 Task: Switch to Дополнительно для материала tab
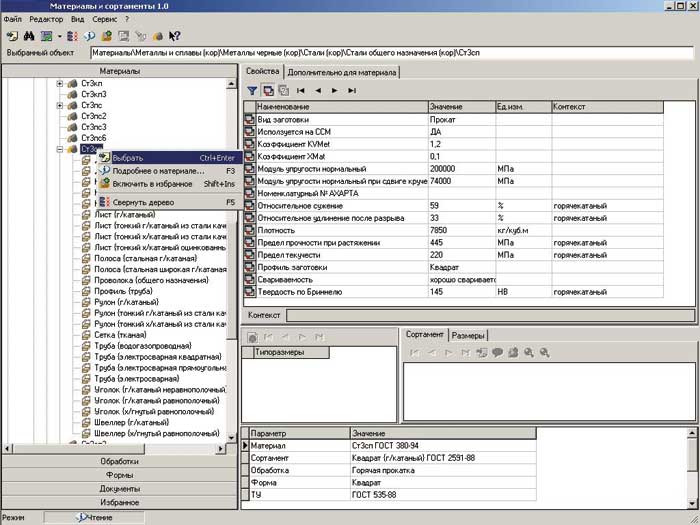click(342, 72)
